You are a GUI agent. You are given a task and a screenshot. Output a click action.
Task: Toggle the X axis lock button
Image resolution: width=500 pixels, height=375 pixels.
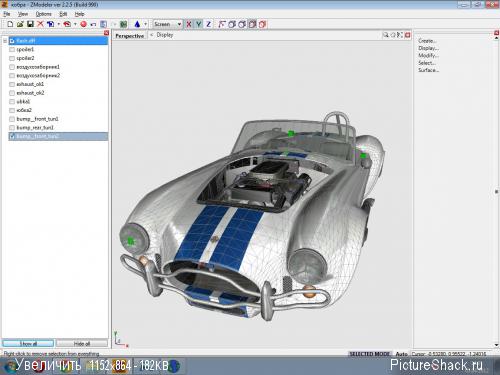click(x=189, y=24)
